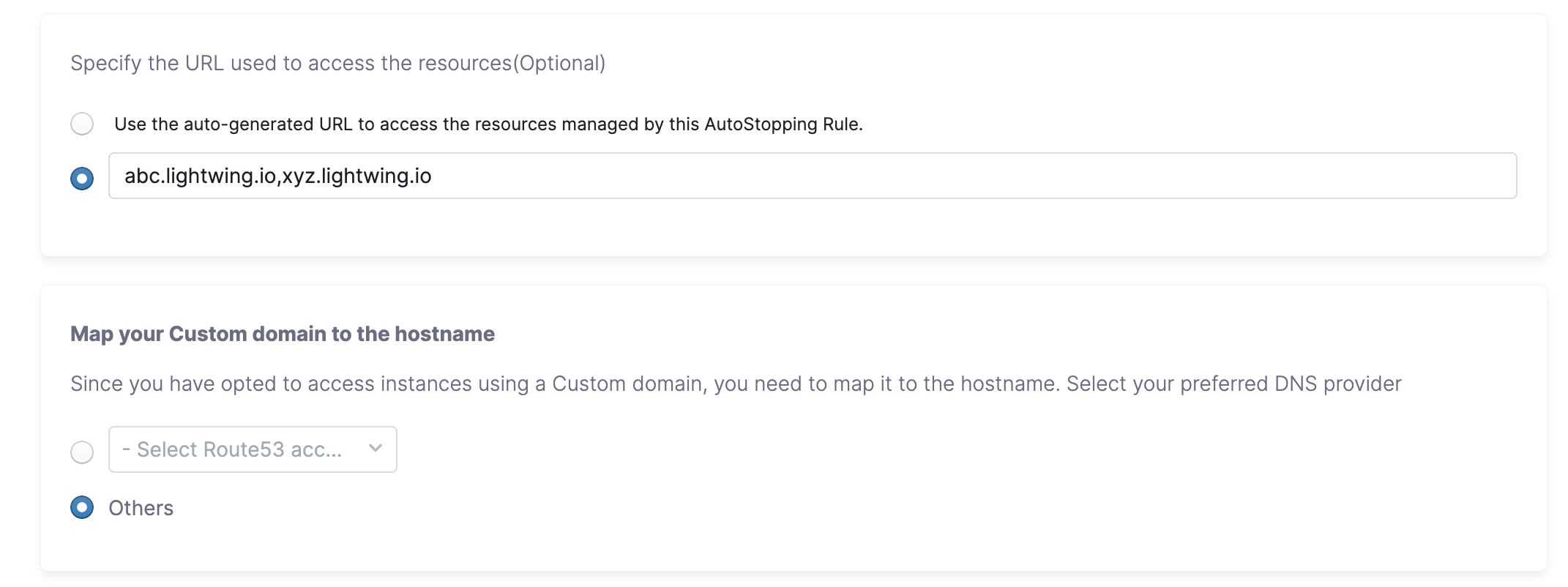Click 'Map your Custom domain to the hostname' heading
The width and height of the screenshot is (1568, 587).
283,334
